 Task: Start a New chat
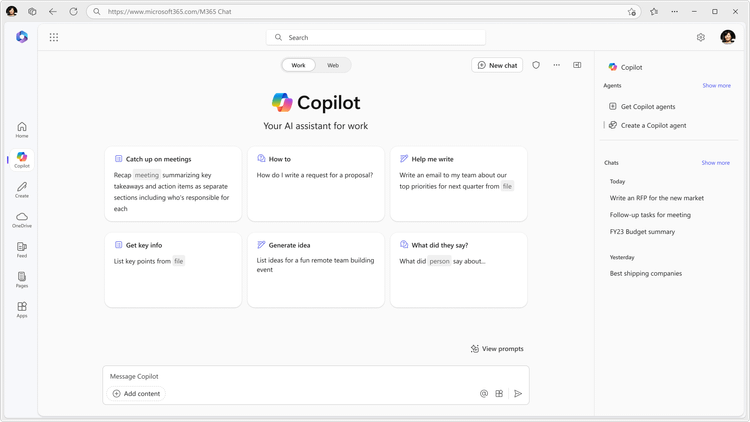tap(497, 65)
